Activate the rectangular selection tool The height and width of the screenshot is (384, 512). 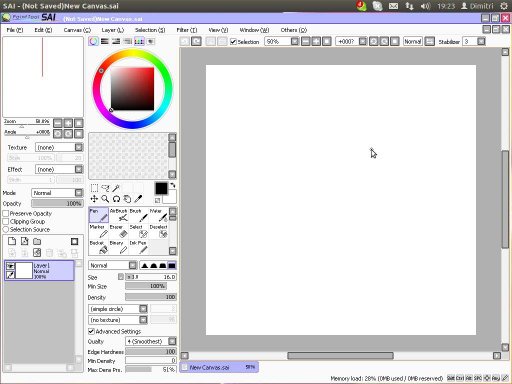pos(94,188)
